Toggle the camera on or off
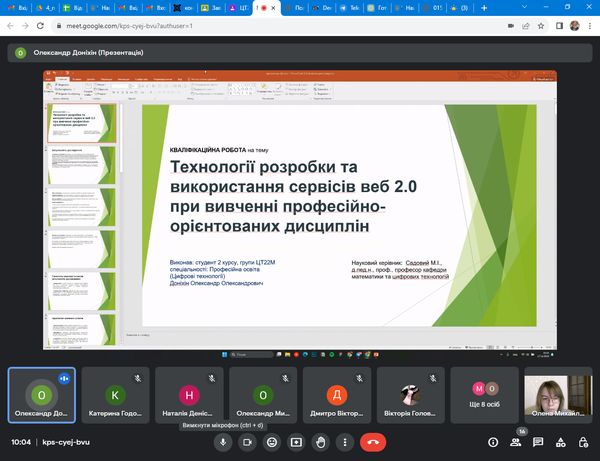The image size is (600, 461). tap(247, 441)
